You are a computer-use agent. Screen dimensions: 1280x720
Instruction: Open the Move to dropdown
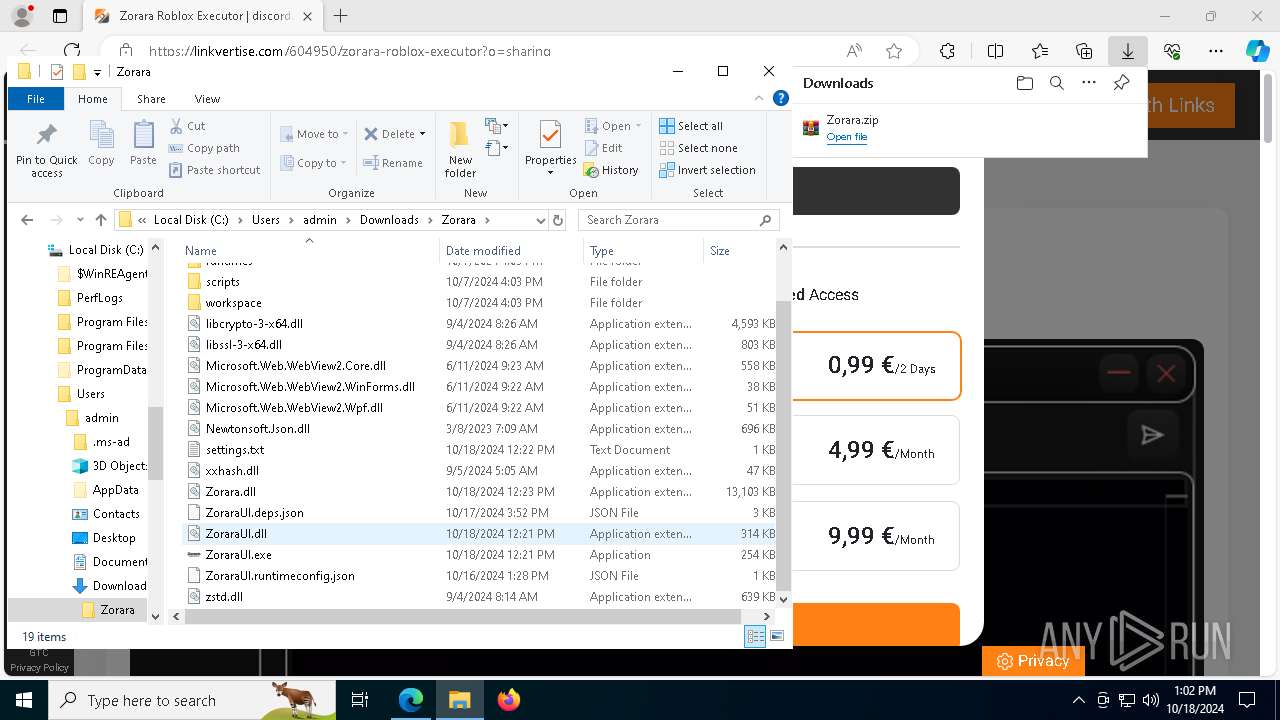click(315, 134)
